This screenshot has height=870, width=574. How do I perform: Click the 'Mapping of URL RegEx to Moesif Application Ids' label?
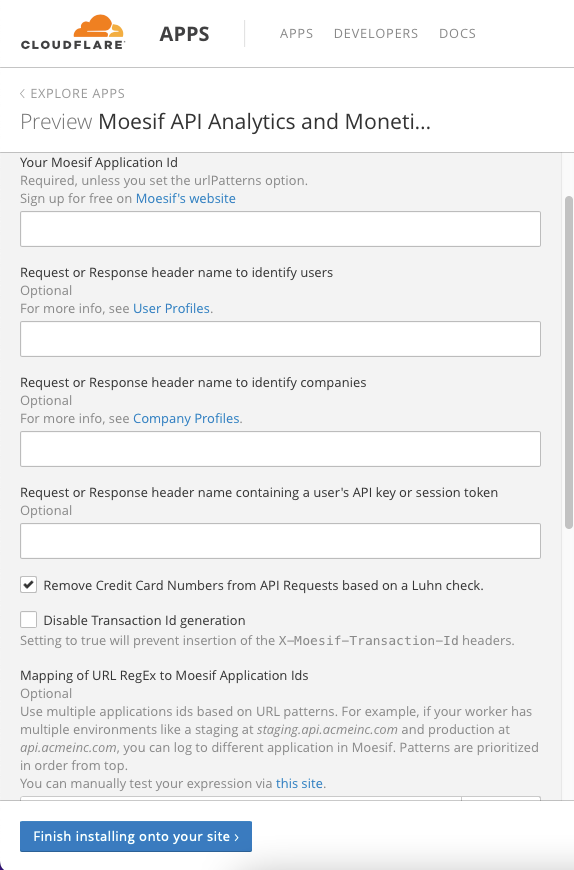pos(164,675)
